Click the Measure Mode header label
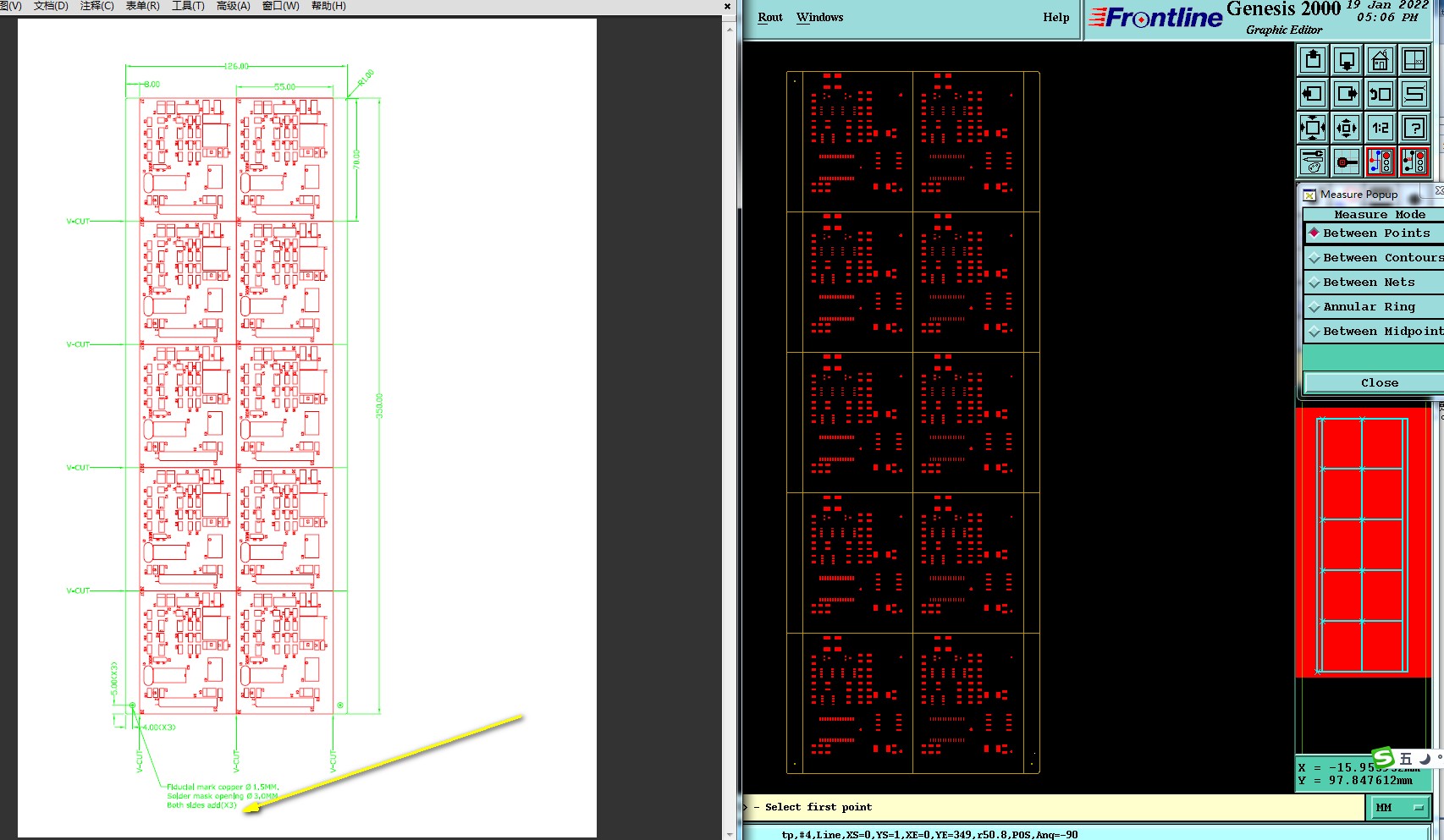Screen dimensions: 1444x840 [1380, 215]
